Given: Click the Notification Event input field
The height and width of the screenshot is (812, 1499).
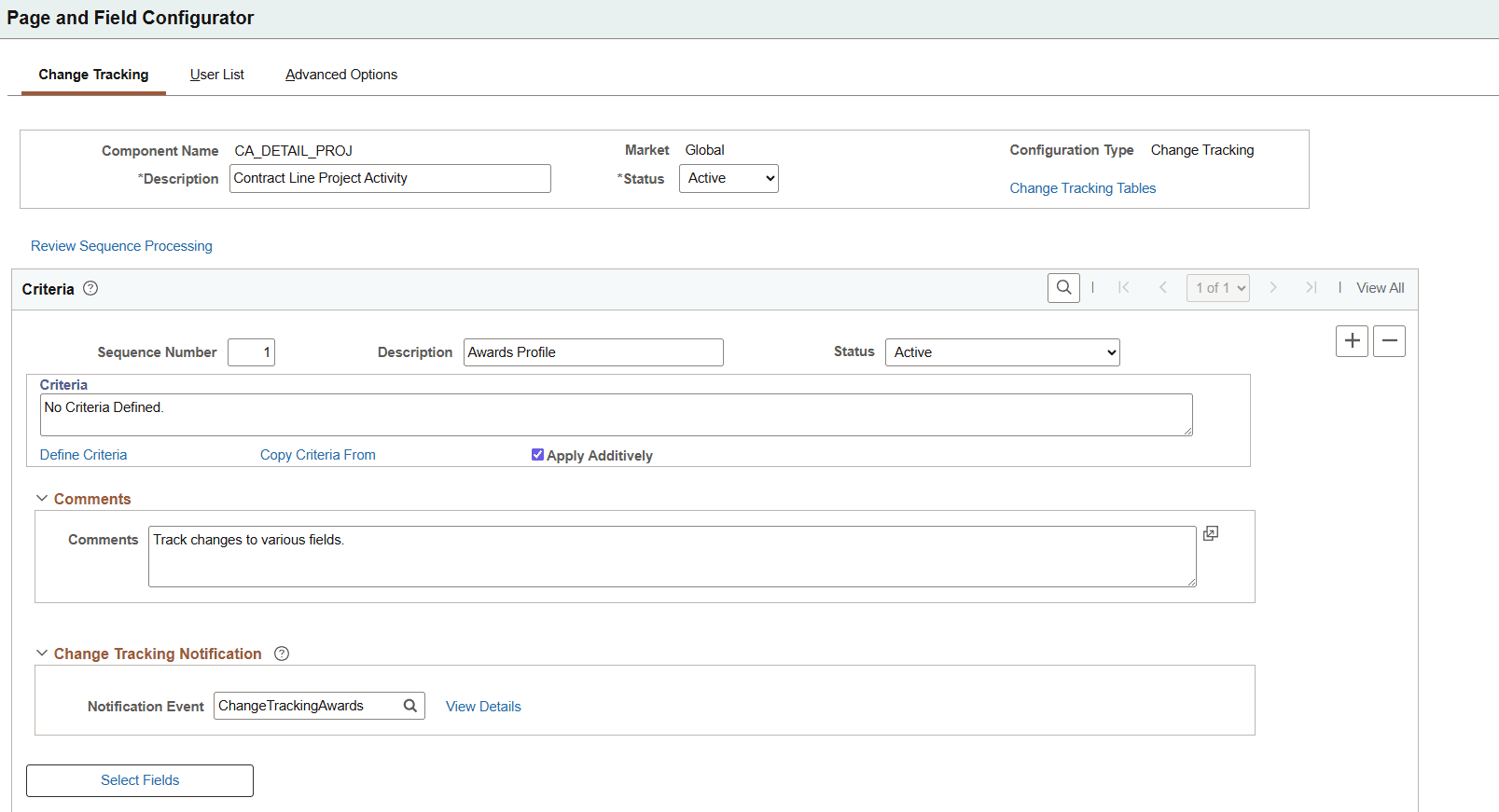Looking at the screenshot, I should click(319, 706).
